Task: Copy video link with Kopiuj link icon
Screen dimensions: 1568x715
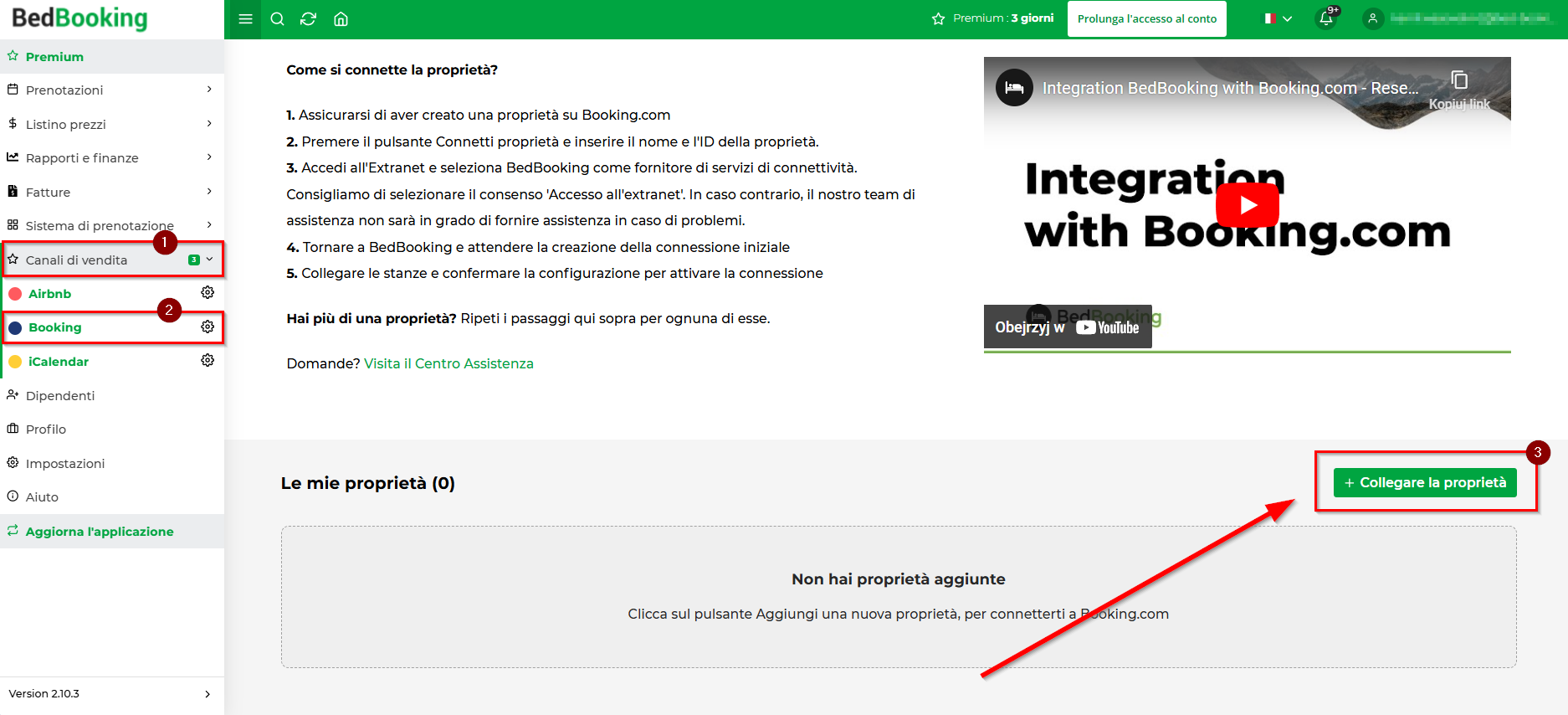Action: coord(1459,90)
